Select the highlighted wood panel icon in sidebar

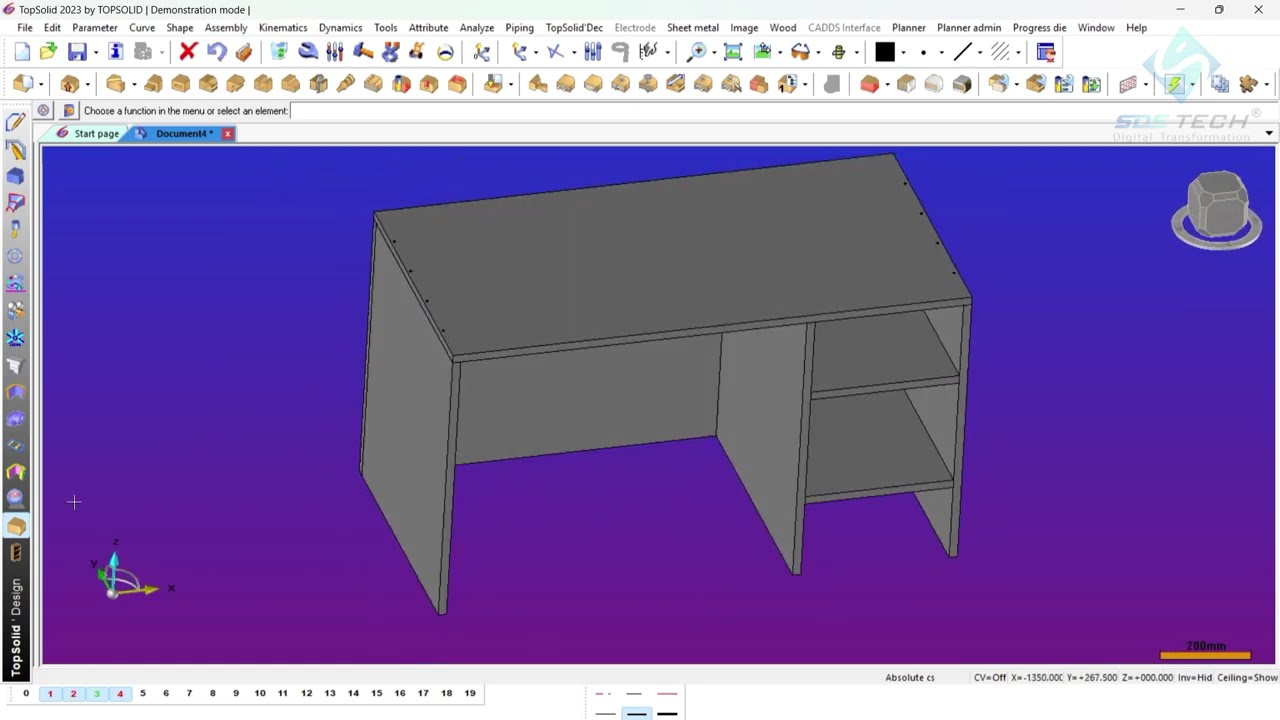click(15, 526)
